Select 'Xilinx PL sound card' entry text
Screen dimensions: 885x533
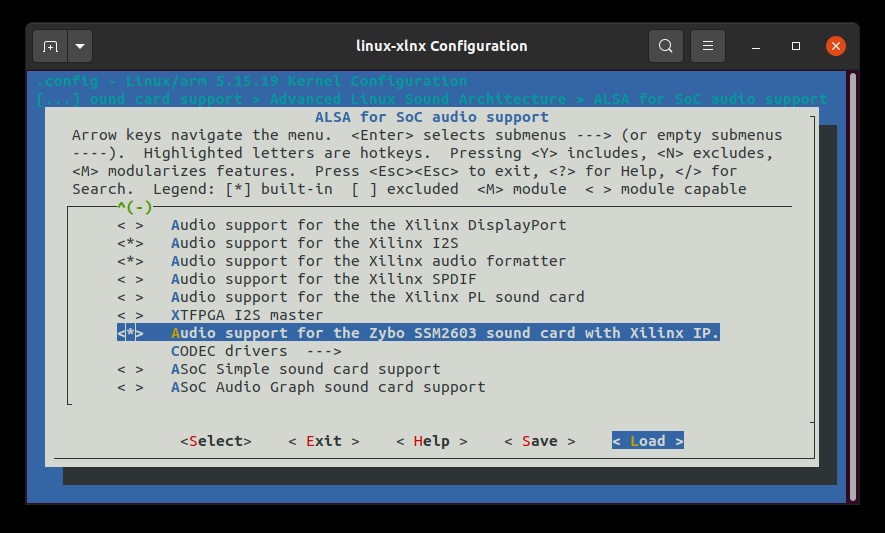378,298
